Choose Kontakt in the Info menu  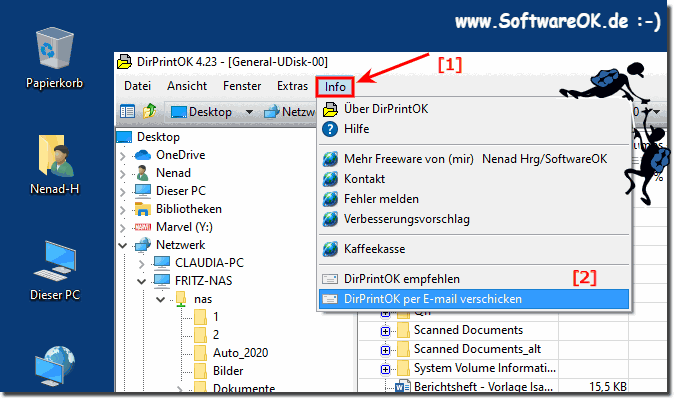point(474,179)
